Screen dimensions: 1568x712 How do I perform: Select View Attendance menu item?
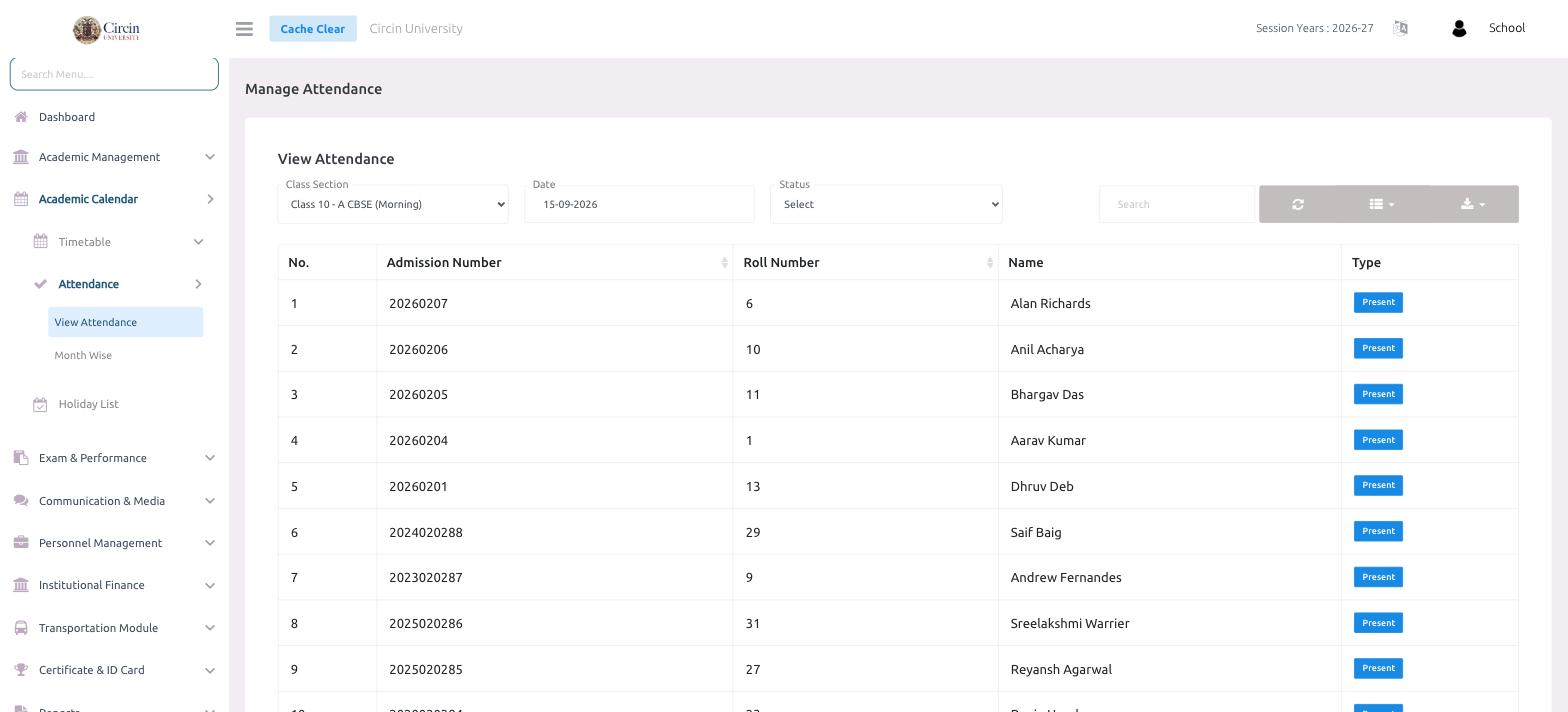point(126,322)
